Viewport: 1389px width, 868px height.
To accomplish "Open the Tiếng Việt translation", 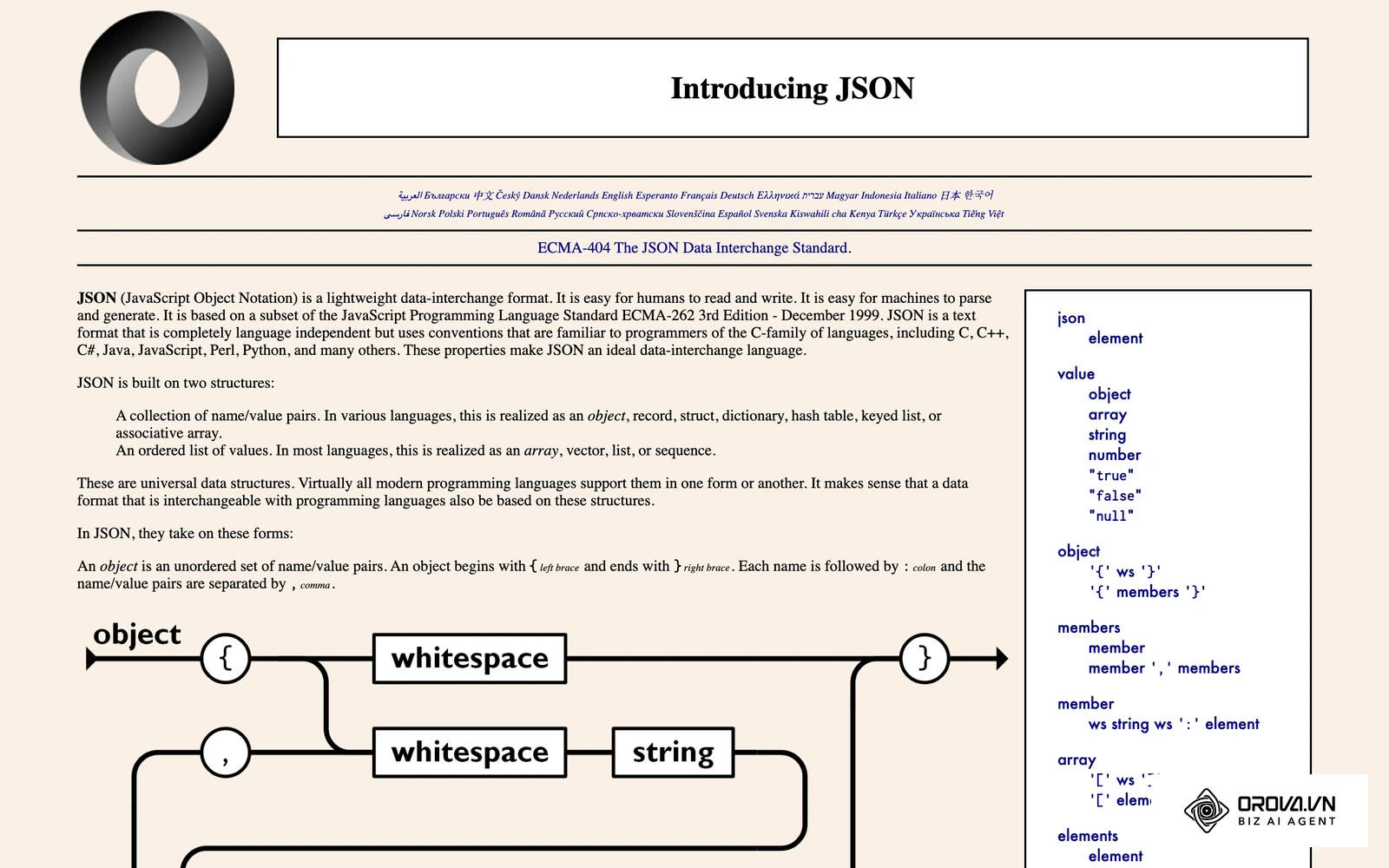I will [983, 214].
